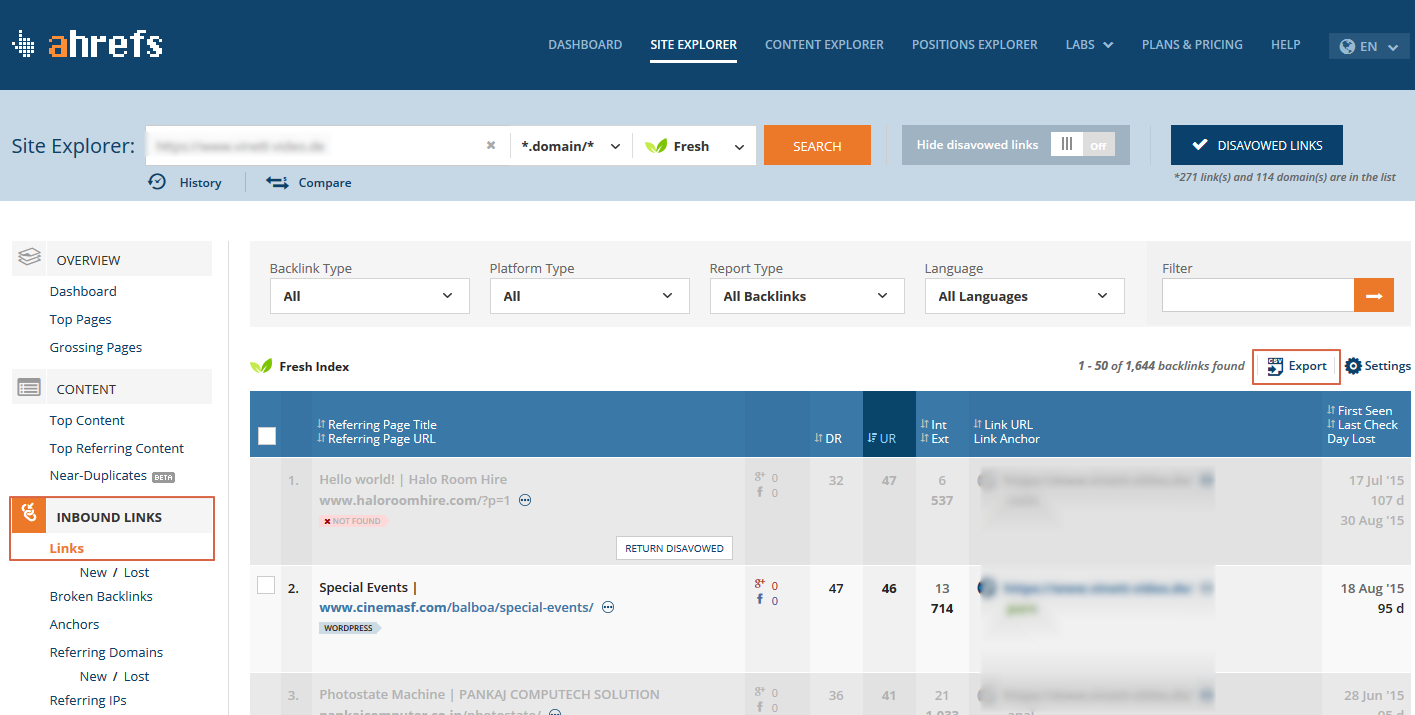This screenshot has width=1415, height=715.
Task: Open Top Content in sidebar
Action: tap(87, 420)
